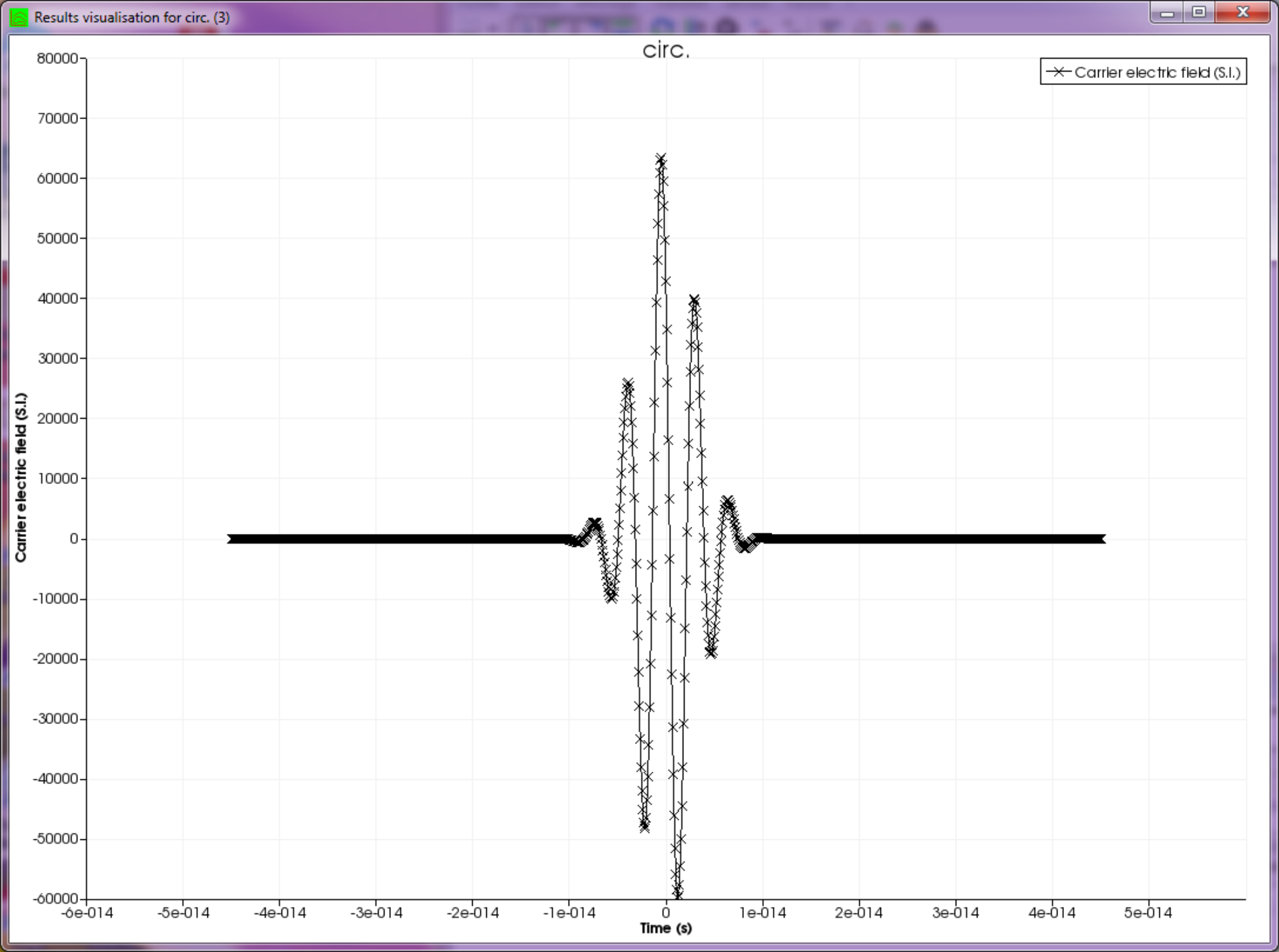
Task: Minimize the Results visualisation window
Action: click(x=1167, y=12)
